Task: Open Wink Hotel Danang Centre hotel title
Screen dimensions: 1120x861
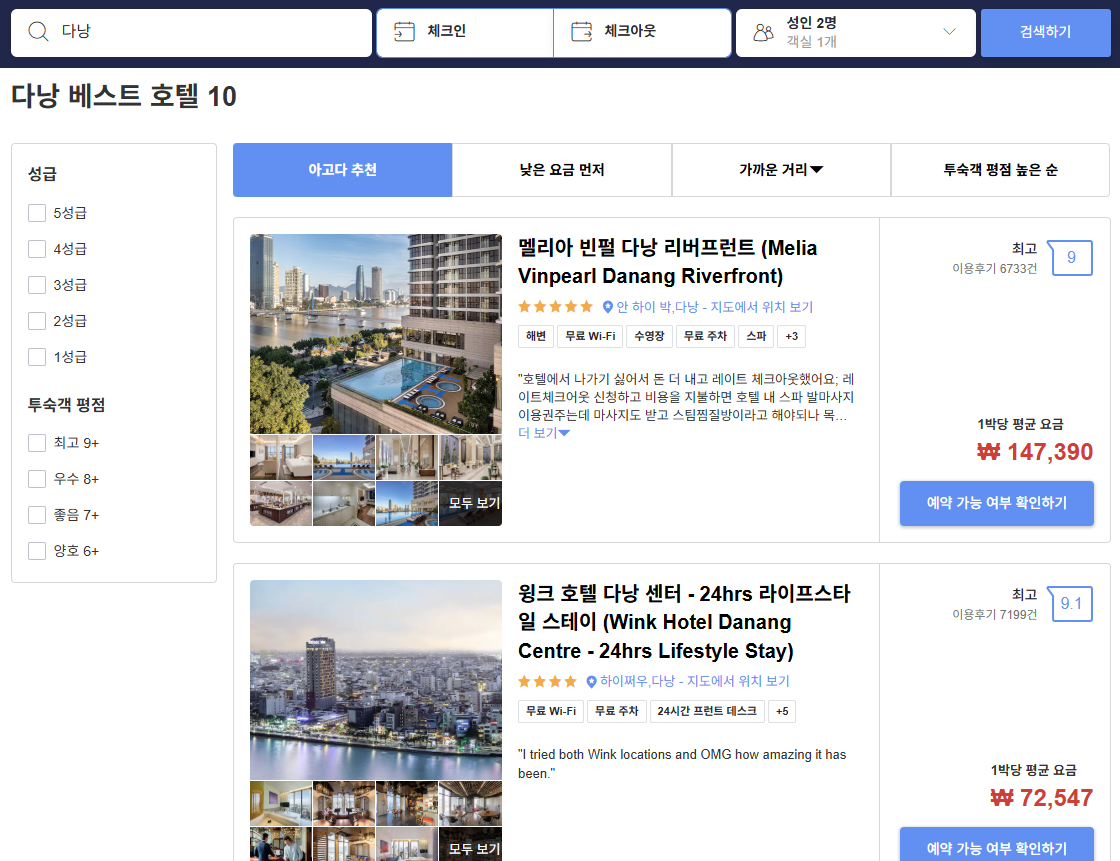Action: point(684,622)
